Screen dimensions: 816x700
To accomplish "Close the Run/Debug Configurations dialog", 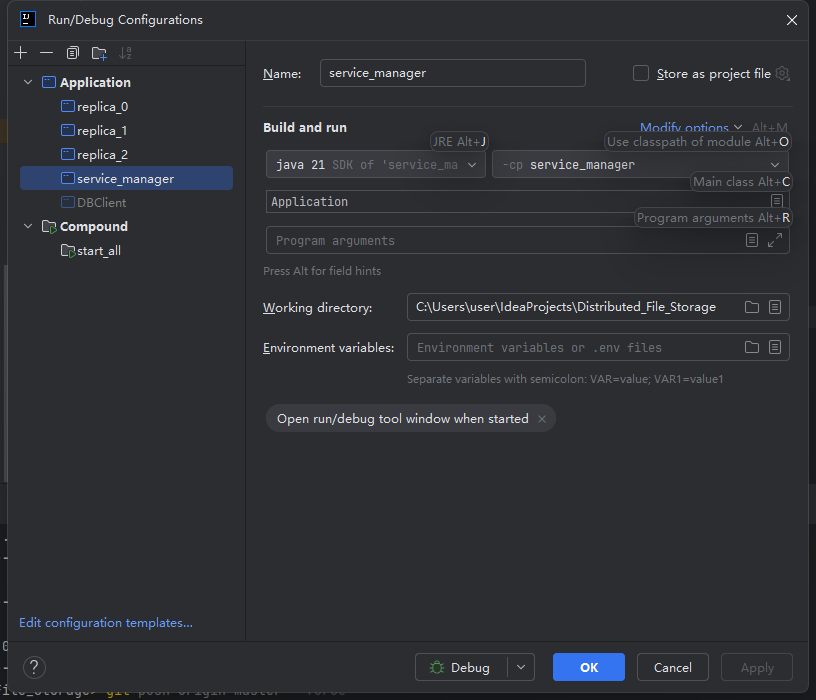I will coord(792,20).
